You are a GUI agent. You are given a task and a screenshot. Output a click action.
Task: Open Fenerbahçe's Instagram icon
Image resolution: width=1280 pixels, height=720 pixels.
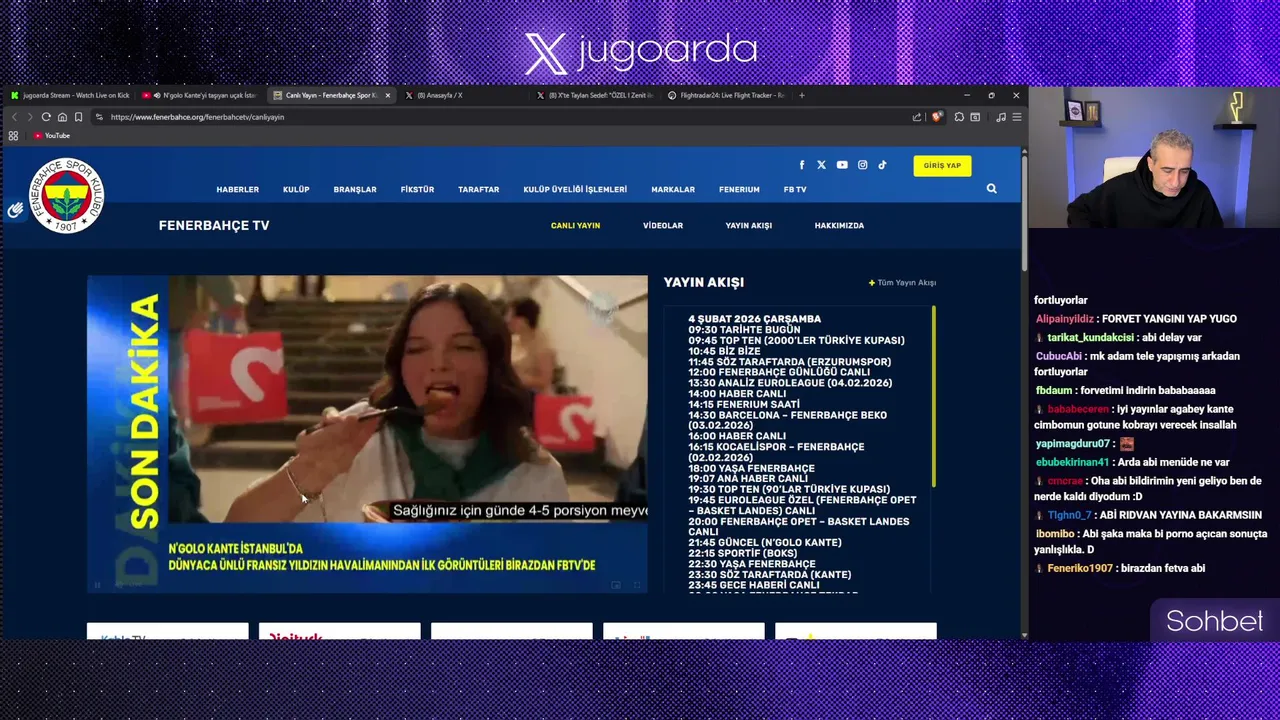(862, 165)
